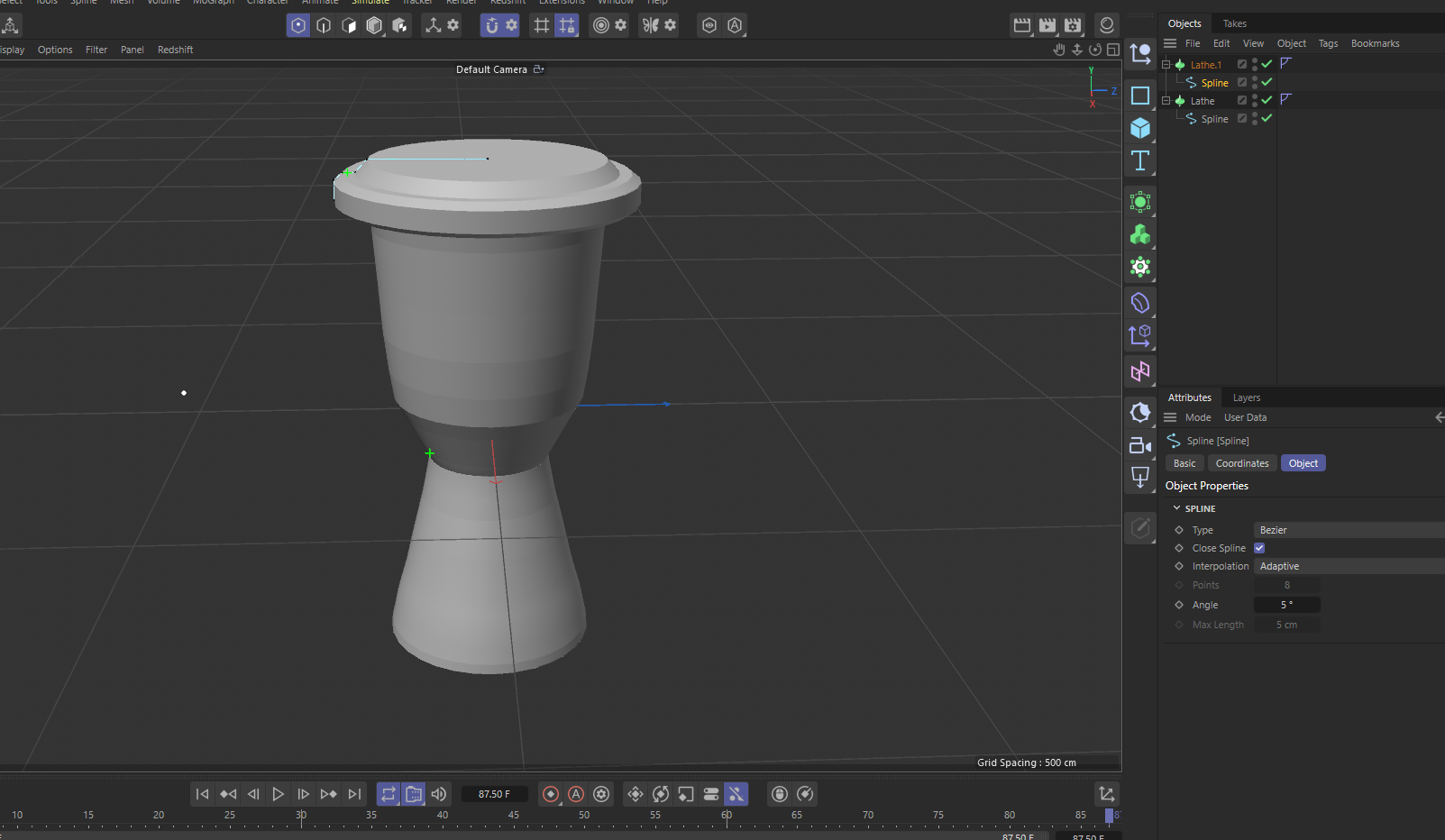Click the Bookmarks menu in Objects panel
Screen dimensions: 1445x840
(x=1375, y=42)
